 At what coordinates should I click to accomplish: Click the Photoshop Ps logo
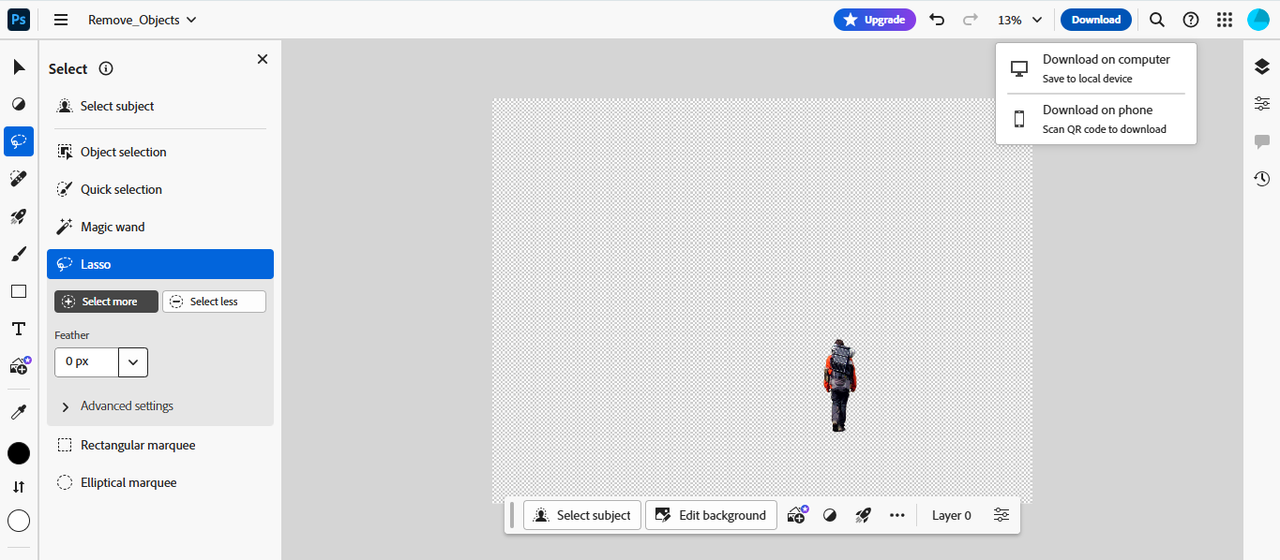[18, 19]
